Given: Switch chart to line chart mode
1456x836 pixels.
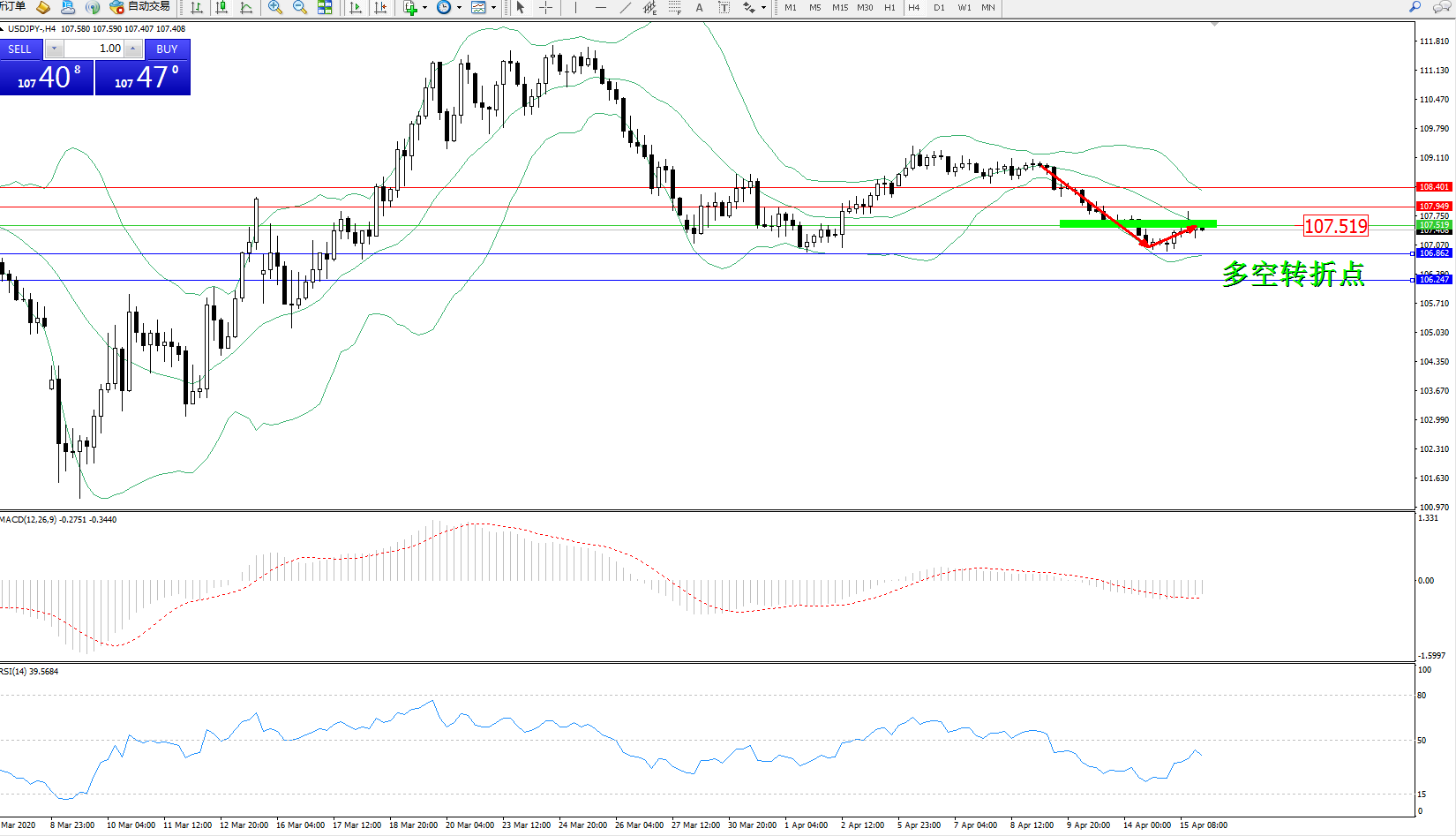Looking at the screenshot, I should point(246,8).
